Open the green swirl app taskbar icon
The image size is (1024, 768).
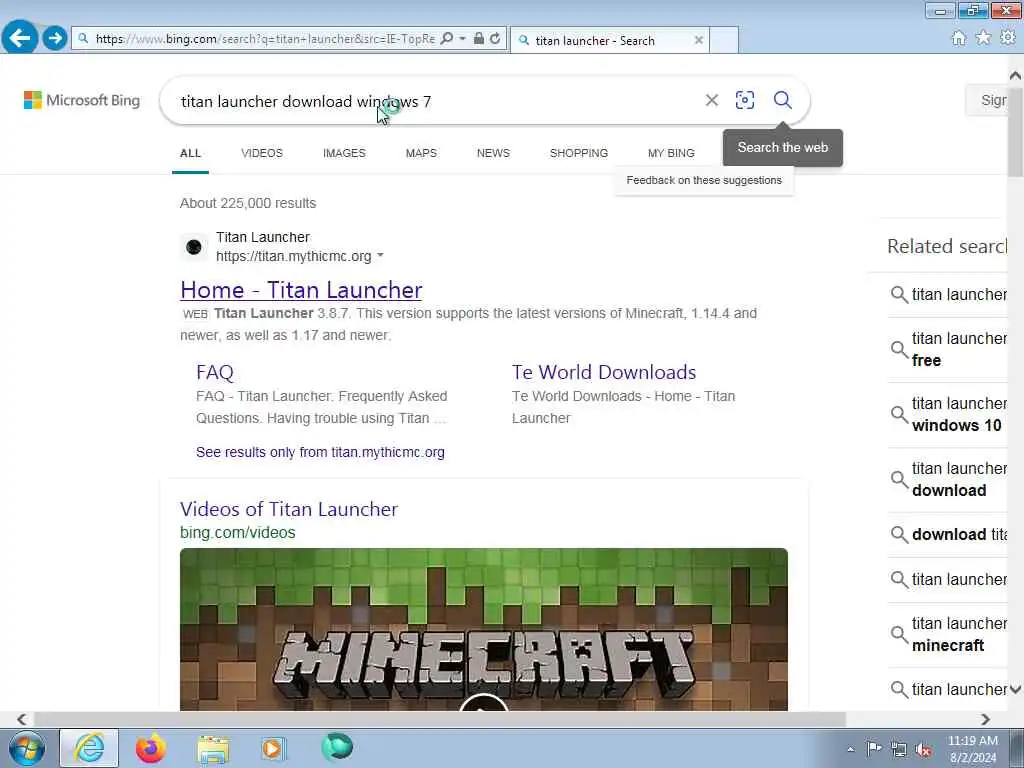click(x=337, y=747)
